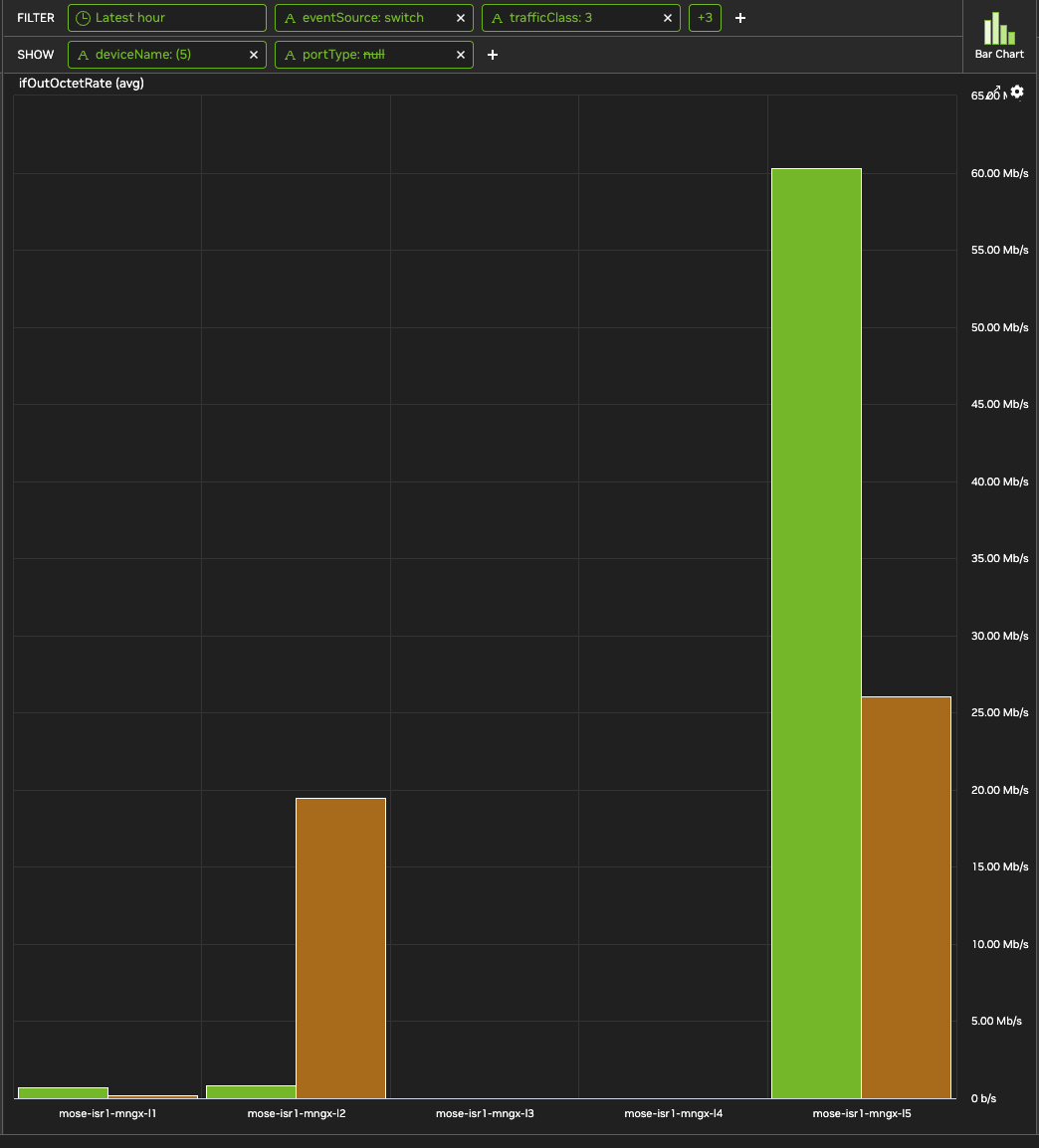Image resolution: width=1039 pixels, height=1148 pixels.
Task: Click the mose-isr1-mngx-l3 axis label
Action: (485, 1113)
